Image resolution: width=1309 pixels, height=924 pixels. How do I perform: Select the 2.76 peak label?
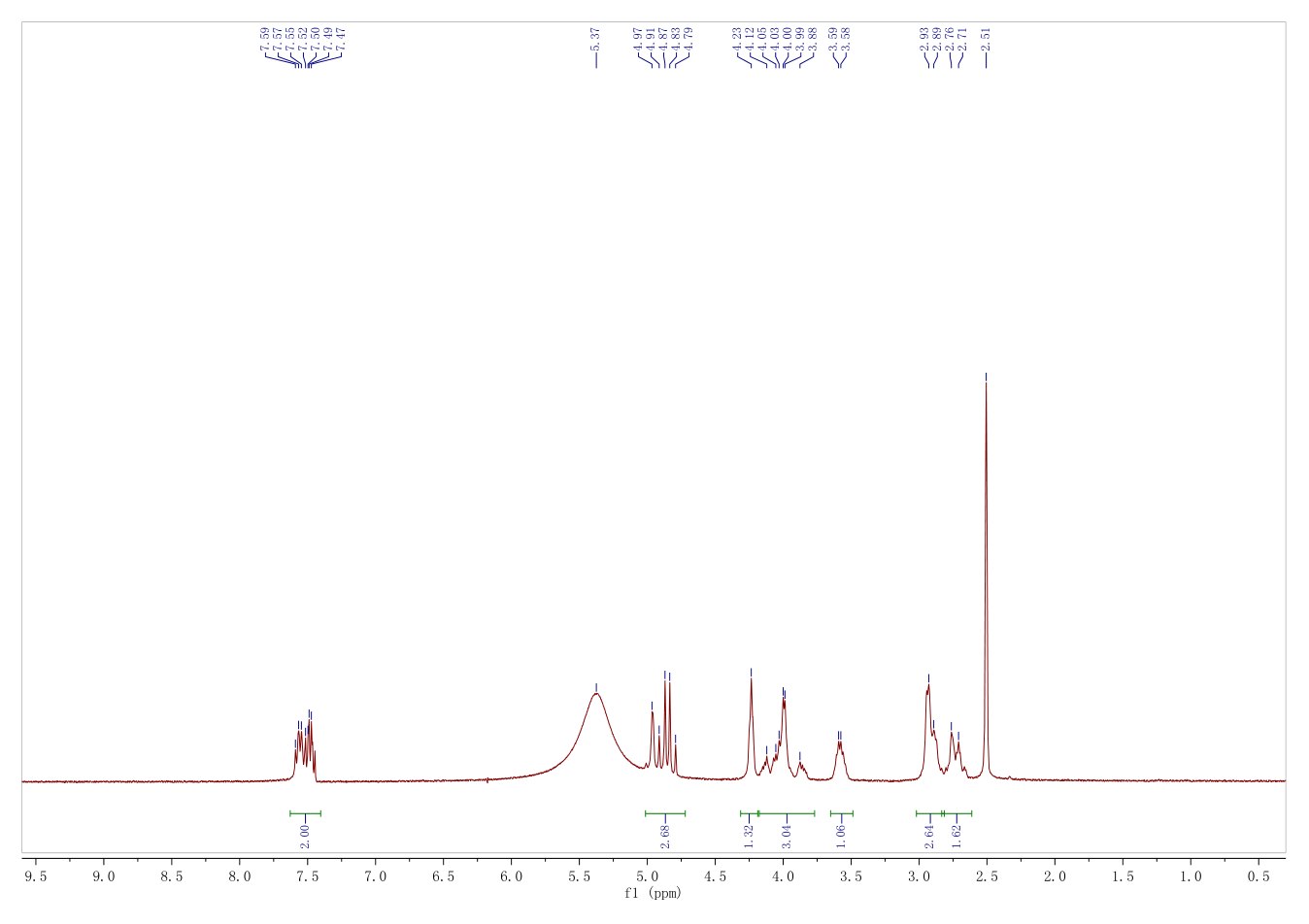[949, 40]
